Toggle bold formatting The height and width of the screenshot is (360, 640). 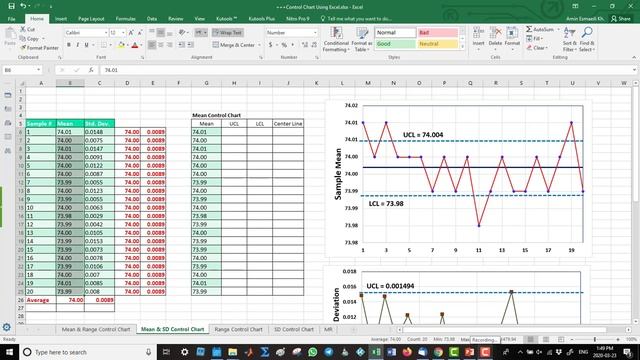pos(69,45)
